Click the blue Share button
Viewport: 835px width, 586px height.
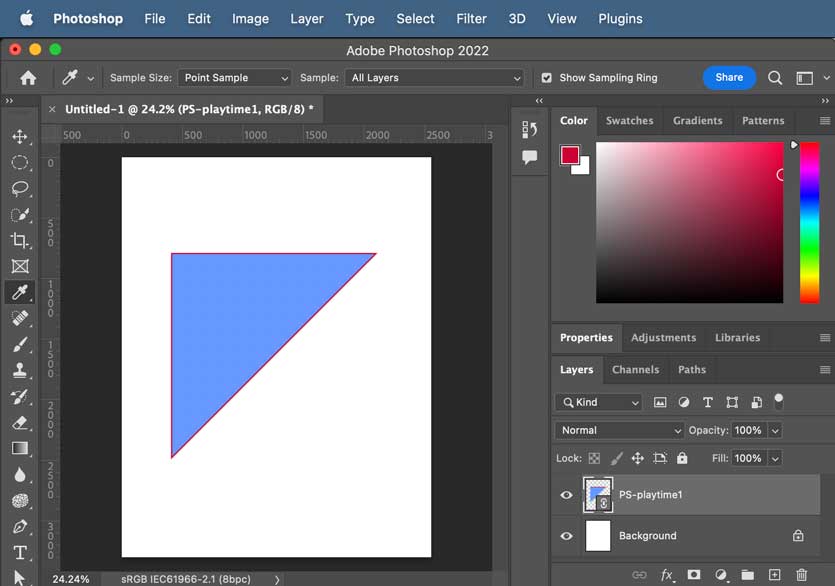(x=729, y=78)
